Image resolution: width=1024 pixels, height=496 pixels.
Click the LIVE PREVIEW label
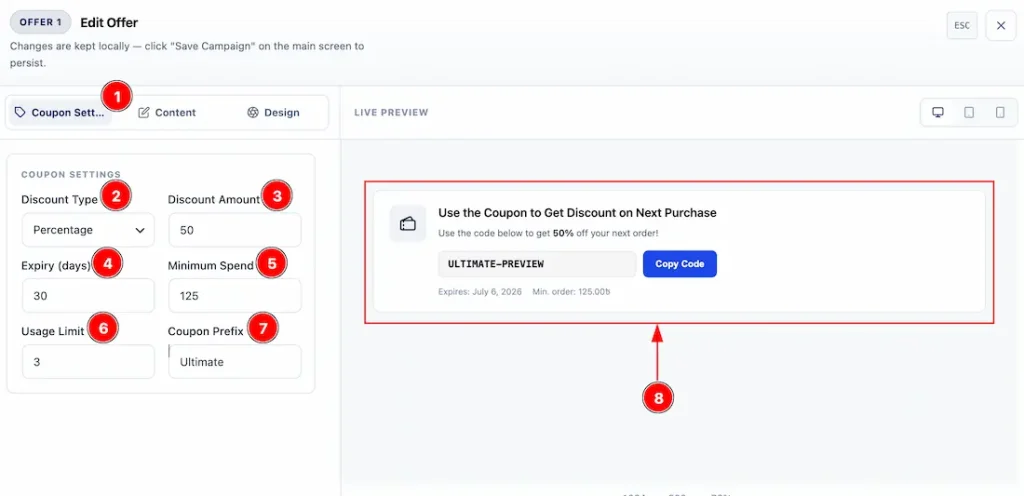pos(391,112)
